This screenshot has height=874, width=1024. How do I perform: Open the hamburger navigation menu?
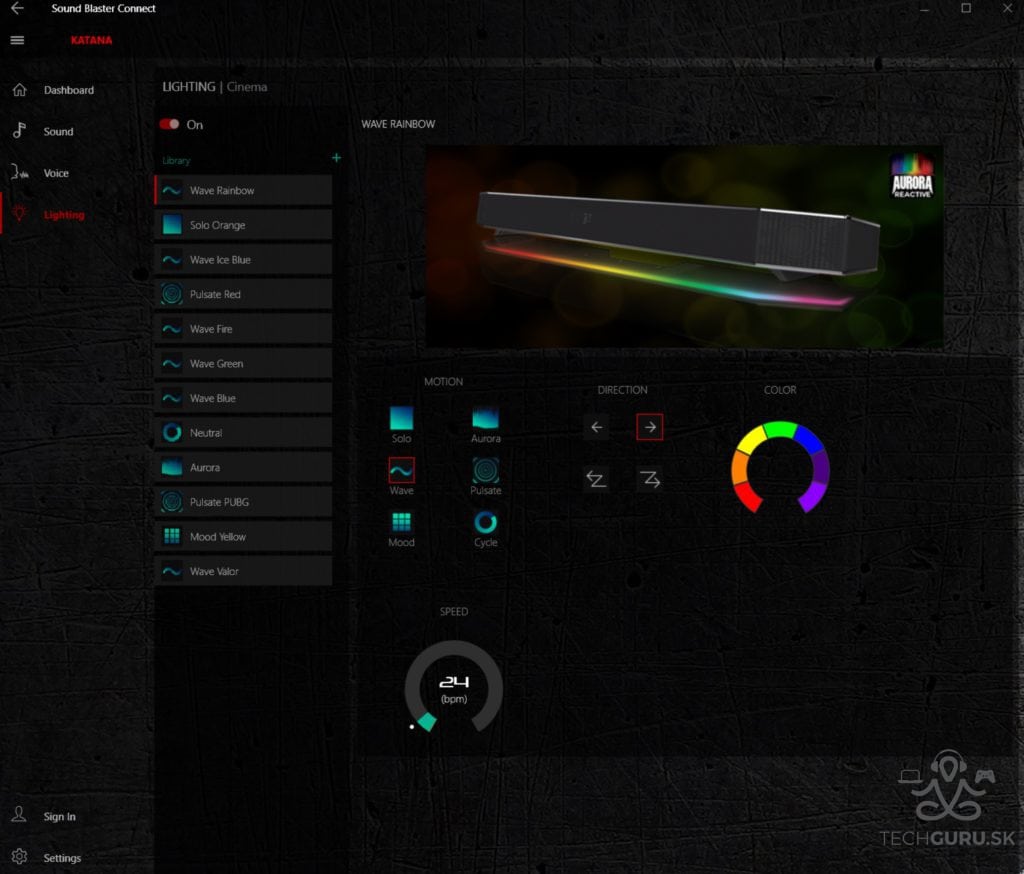click(x=18, y=40)
